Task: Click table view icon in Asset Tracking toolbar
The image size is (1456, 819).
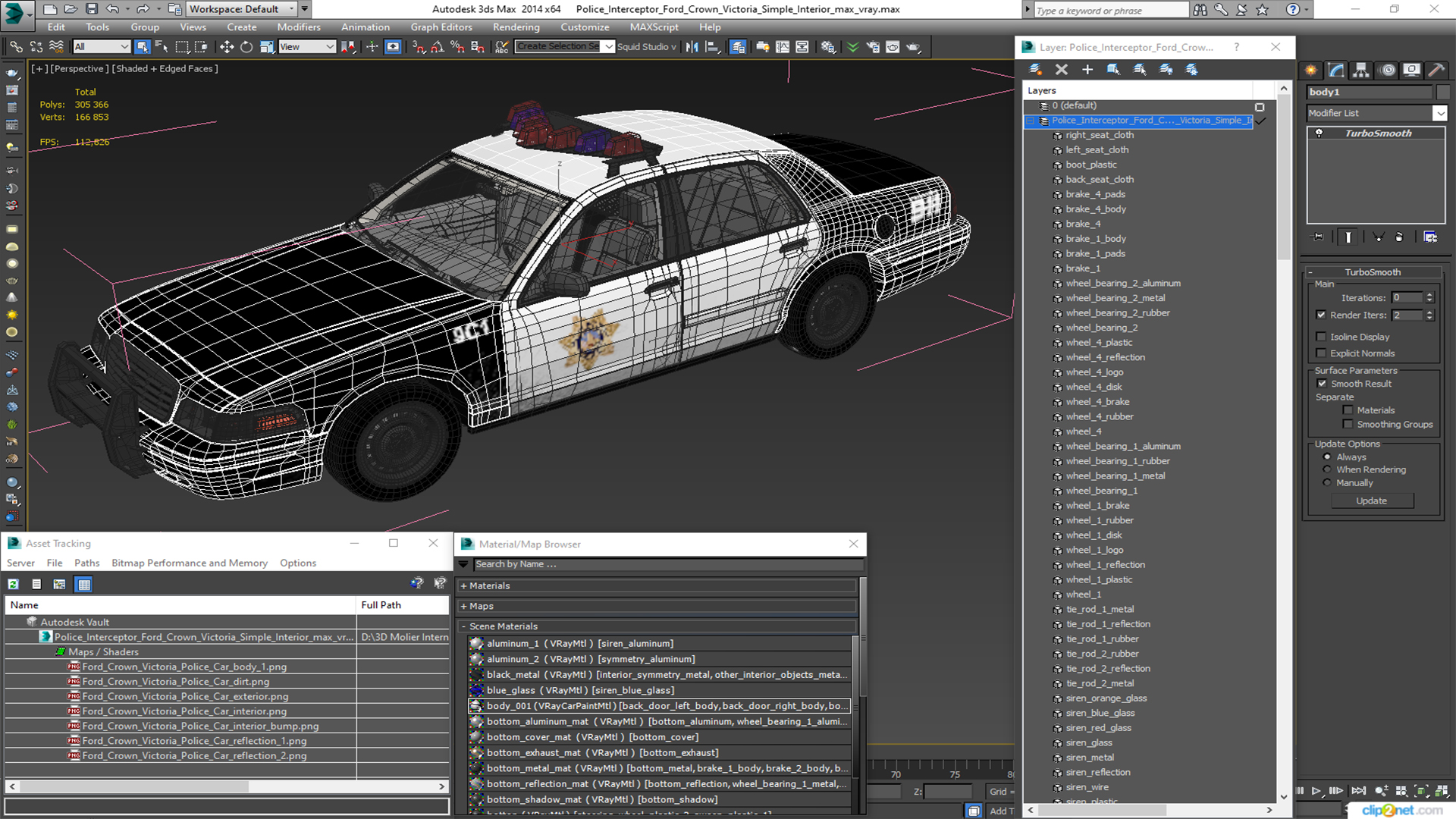Action: pos(84,584)
